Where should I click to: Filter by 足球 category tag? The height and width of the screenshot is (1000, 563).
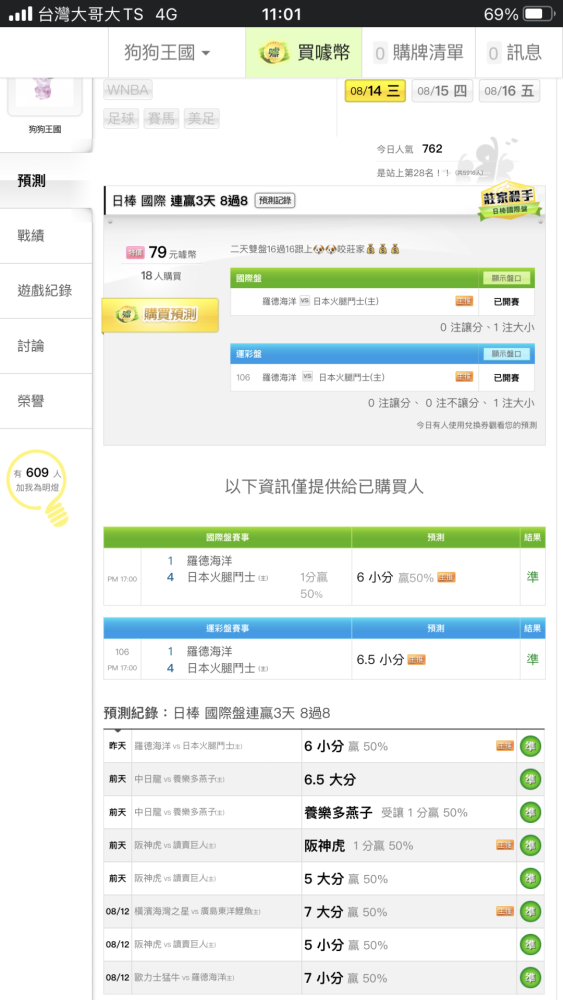pyautogui.click(x=121, y=118)
